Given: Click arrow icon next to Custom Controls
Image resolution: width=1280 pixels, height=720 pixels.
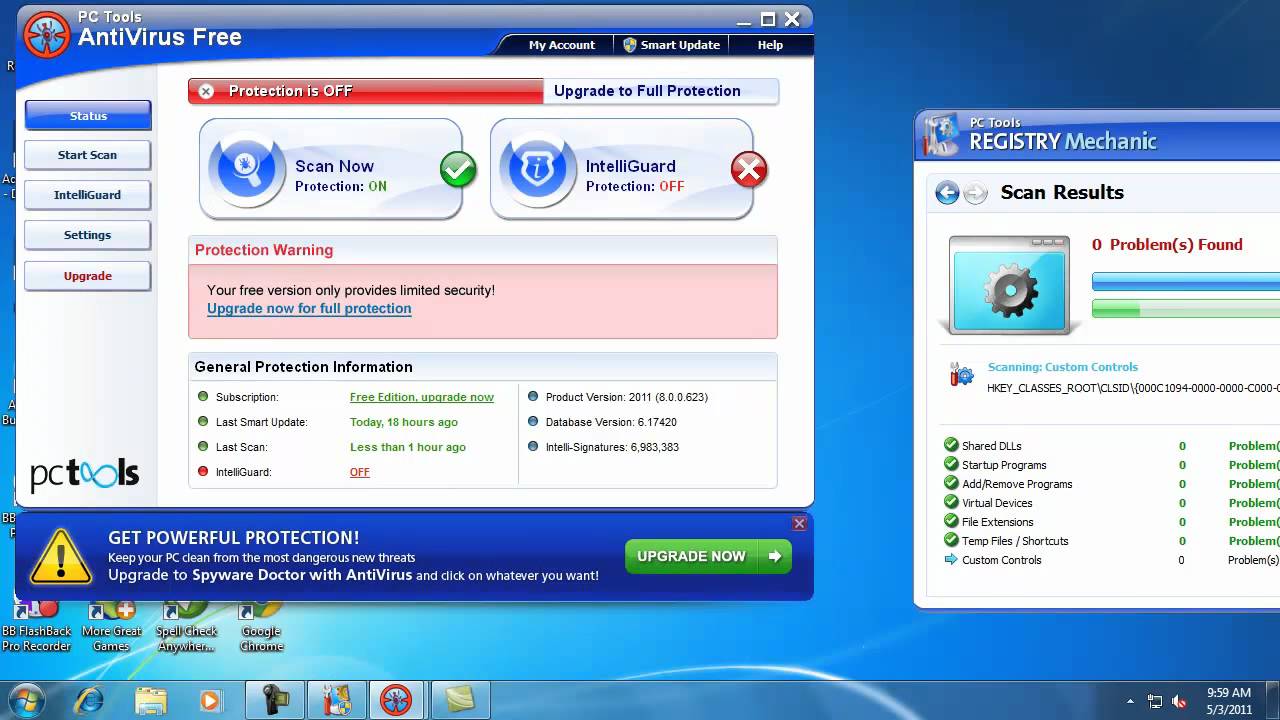Looking at the screenshot, I should (x=951, y=559).
